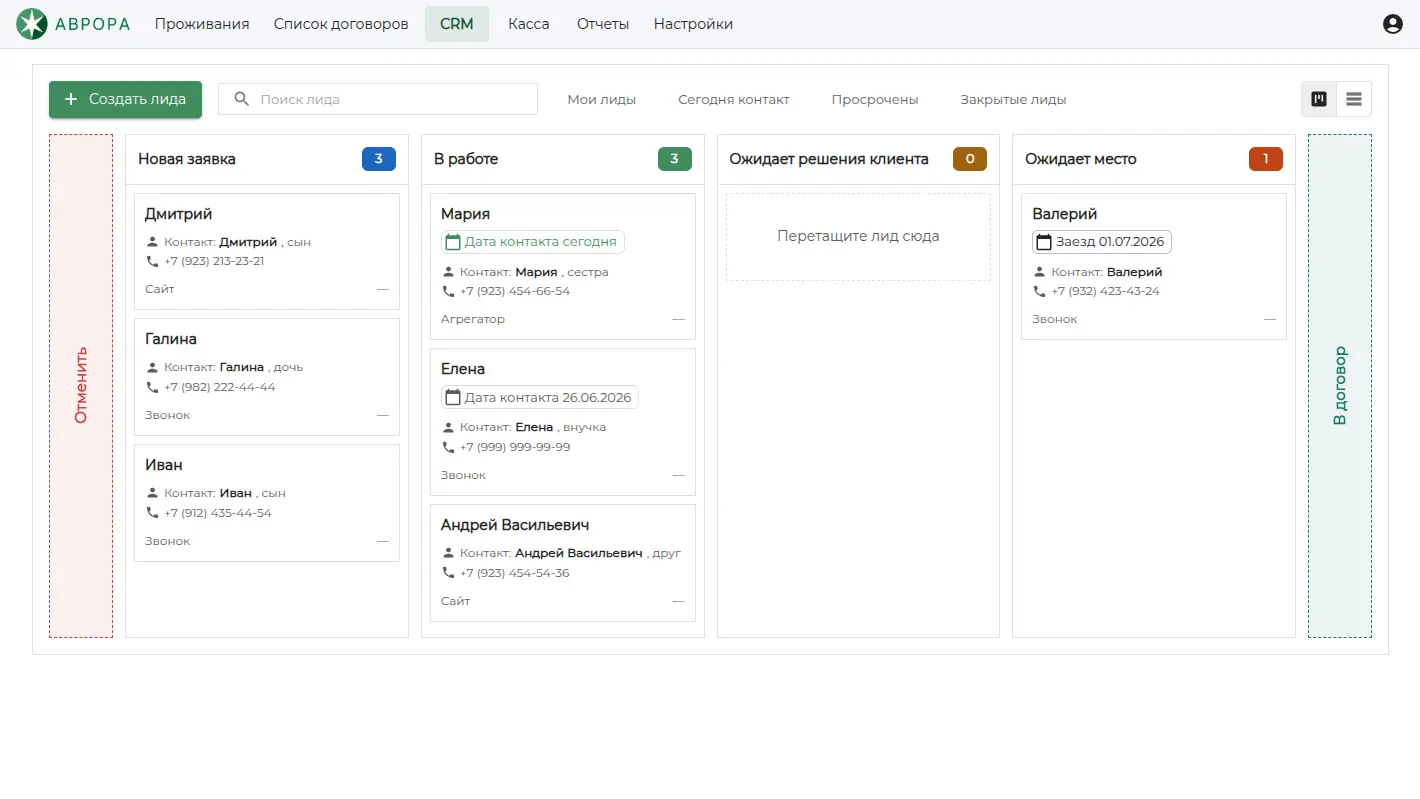Click phone icon on Елена card
The image size is (1420, 799).
coord(449,447)
